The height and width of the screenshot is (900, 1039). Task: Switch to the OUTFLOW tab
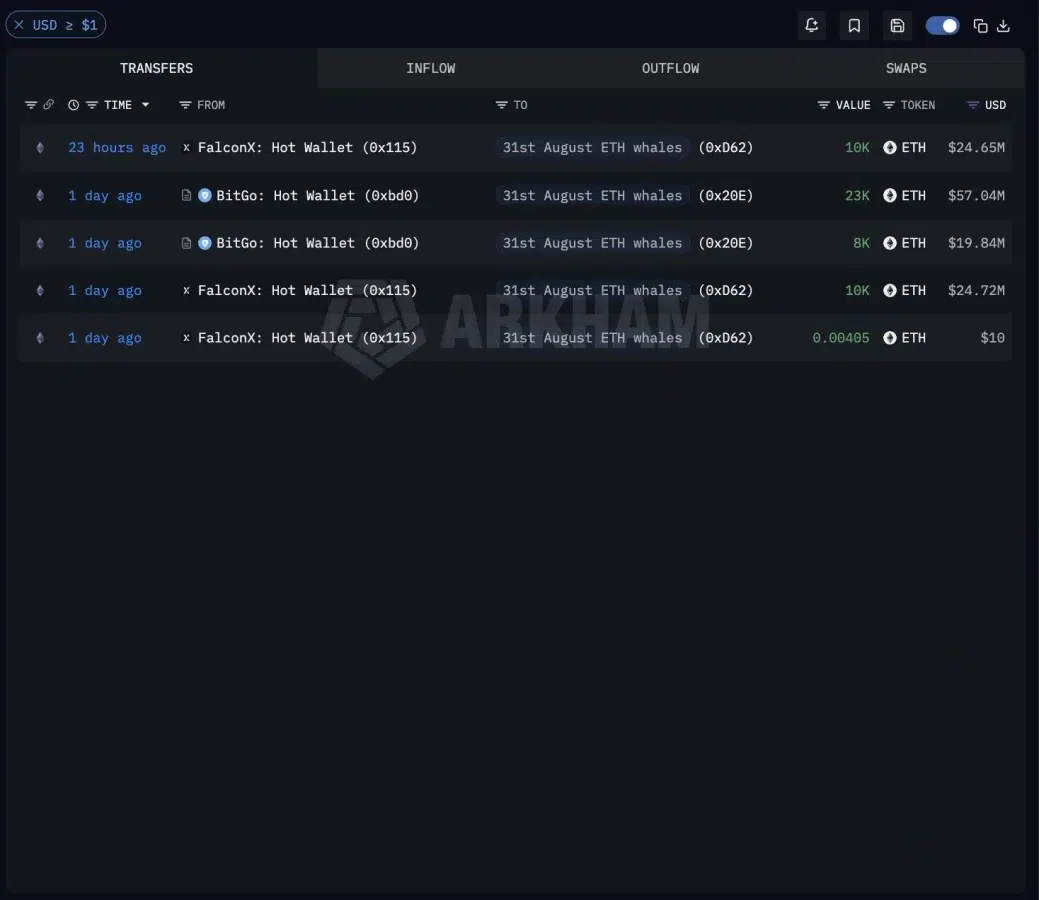(x=670, y=68)
